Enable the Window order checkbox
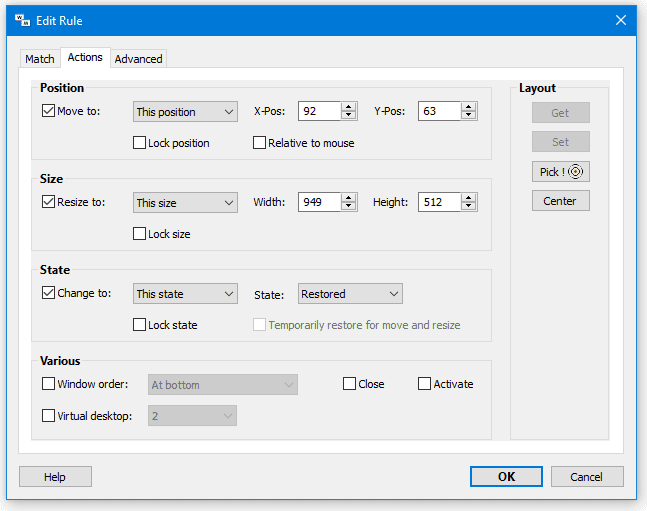The width and height of the screenshot is (647, 511). click(x=49, y=384)
